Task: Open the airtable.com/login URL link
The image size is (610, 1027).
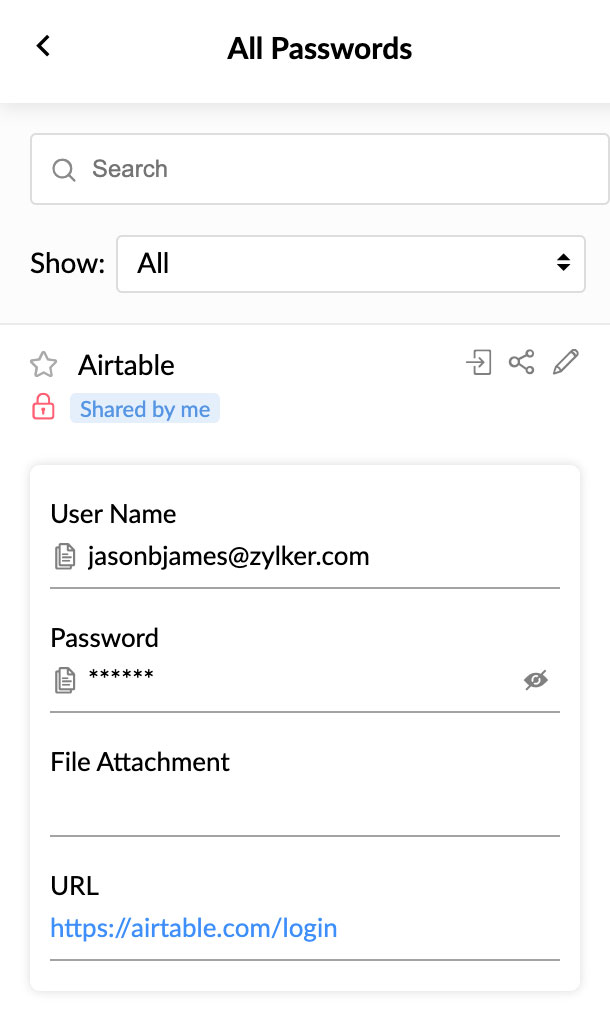Action: pos(193,928)
